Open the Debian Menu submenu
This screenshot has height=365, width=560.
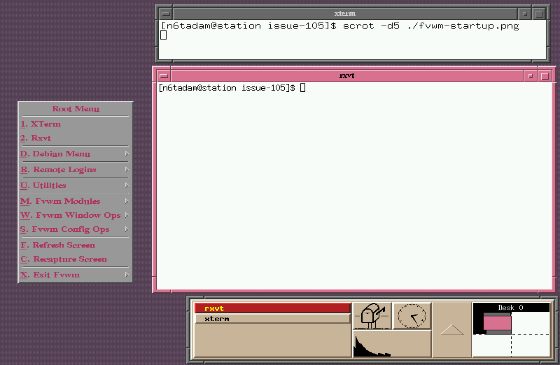75,154
